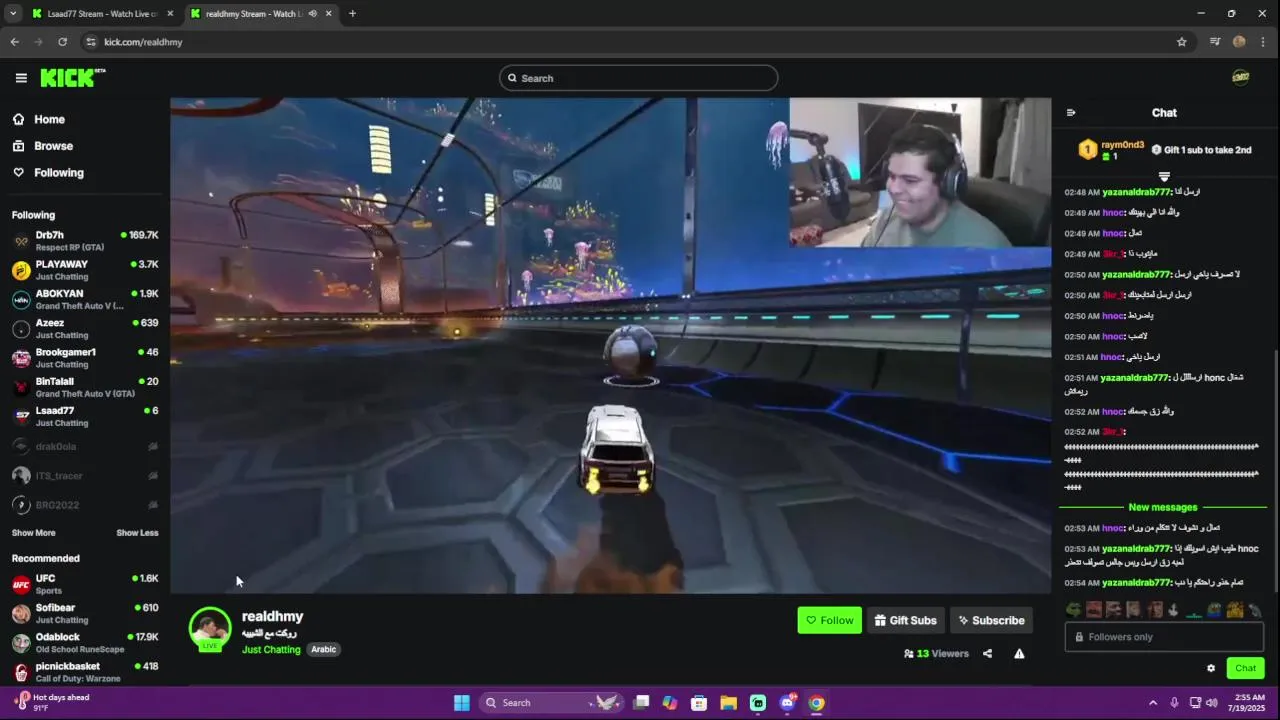Insert the green Pepe-style emote in the emote row
The image size is (1280, 720).
1073,609
